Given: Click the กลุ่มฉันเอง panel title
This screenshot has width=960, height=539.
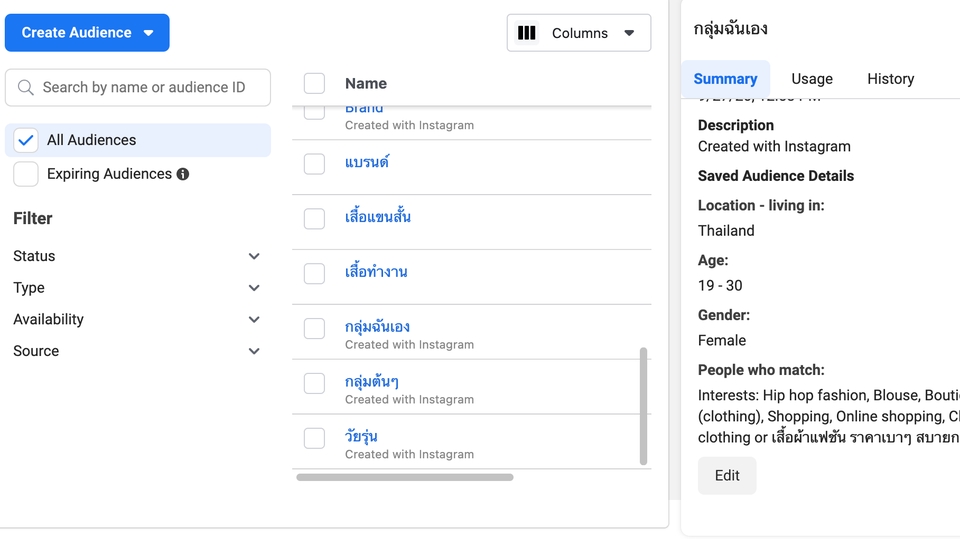Looking at the screenshot, I should point(730,29).
